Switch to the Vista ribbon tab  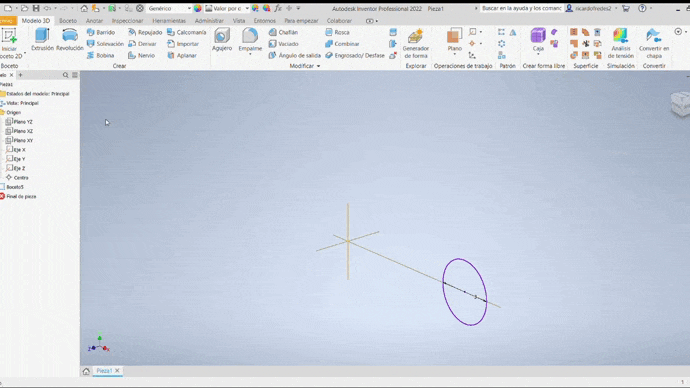tap(239, 21)
